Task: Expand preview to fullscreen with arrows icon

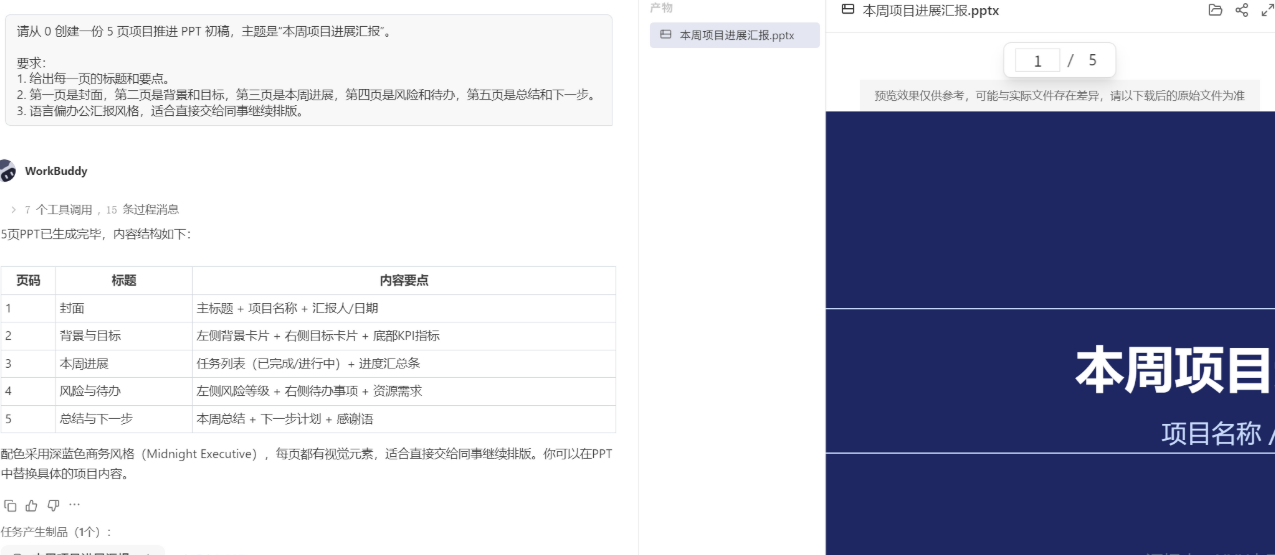Action: point(1267,10)
